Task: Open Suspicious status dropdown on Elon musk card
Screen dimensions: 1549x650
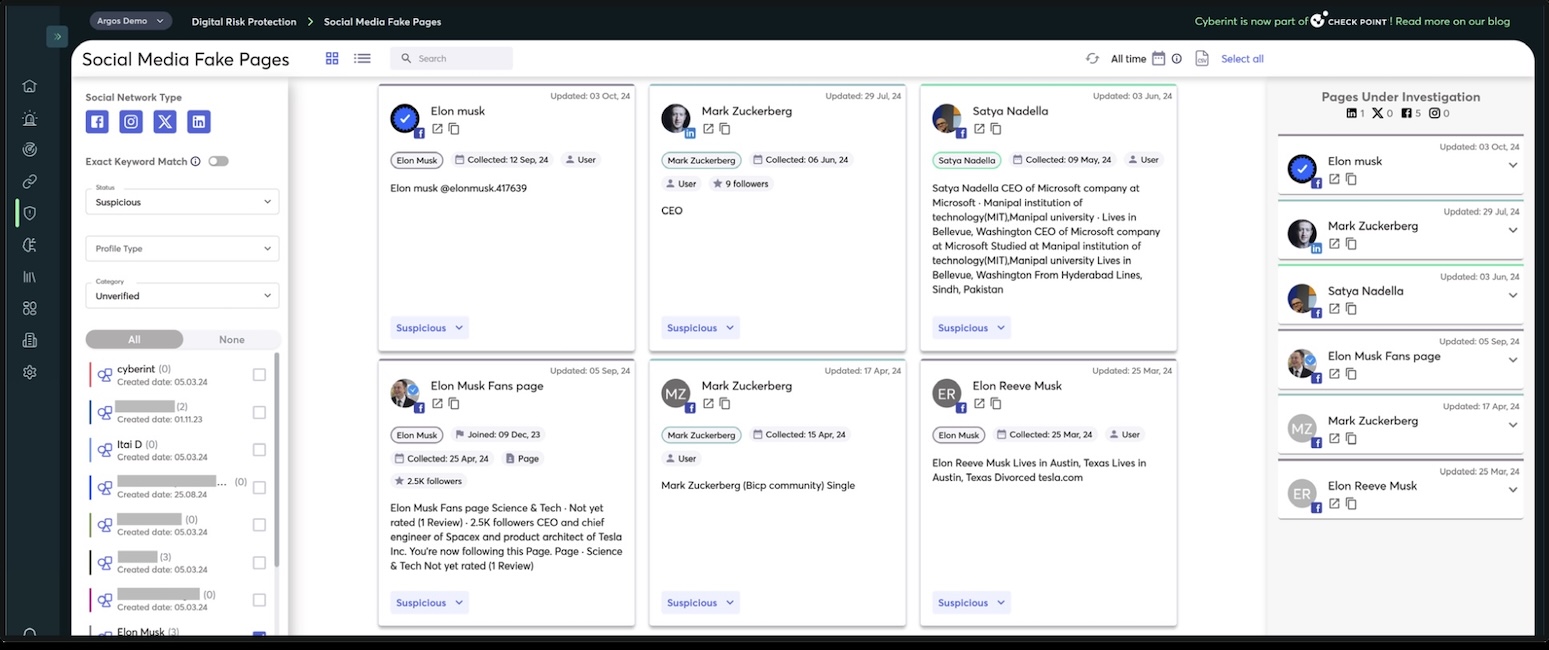Action: 429,328
